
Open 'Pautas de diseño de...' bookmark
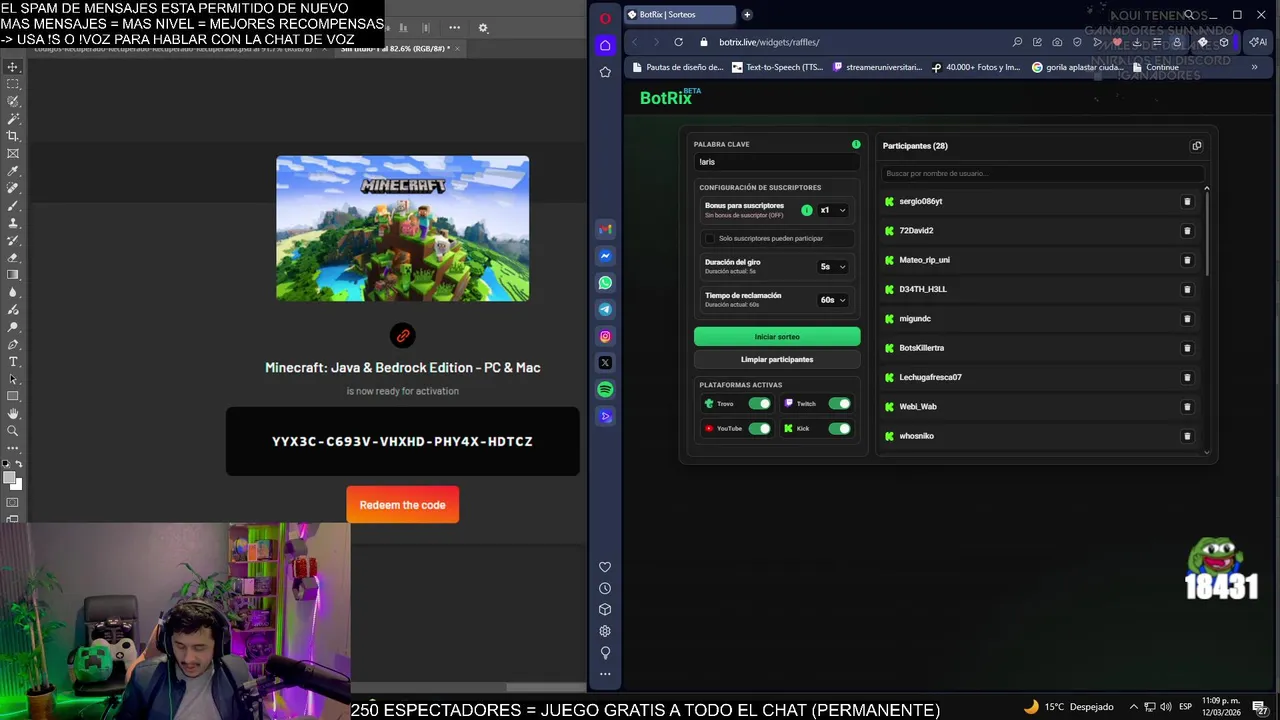(676, 67)
